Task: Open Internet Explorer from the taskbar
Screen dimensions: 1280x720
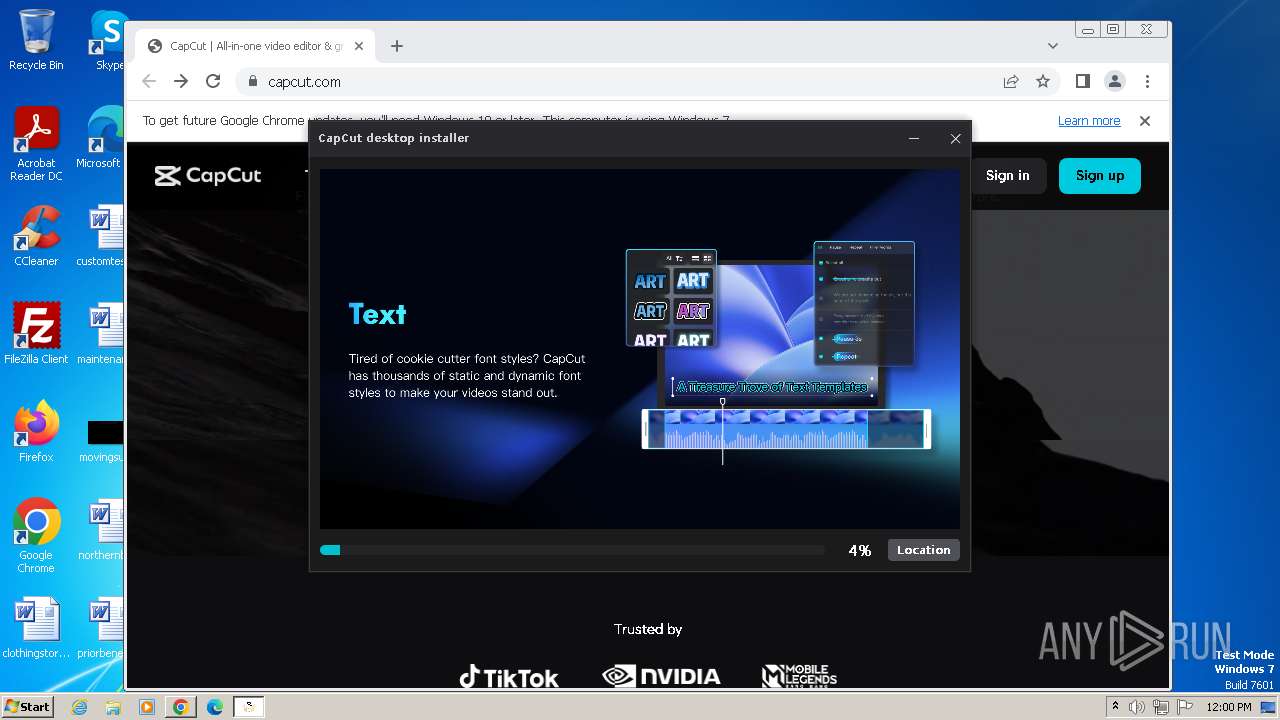Action: pos(80,707)
